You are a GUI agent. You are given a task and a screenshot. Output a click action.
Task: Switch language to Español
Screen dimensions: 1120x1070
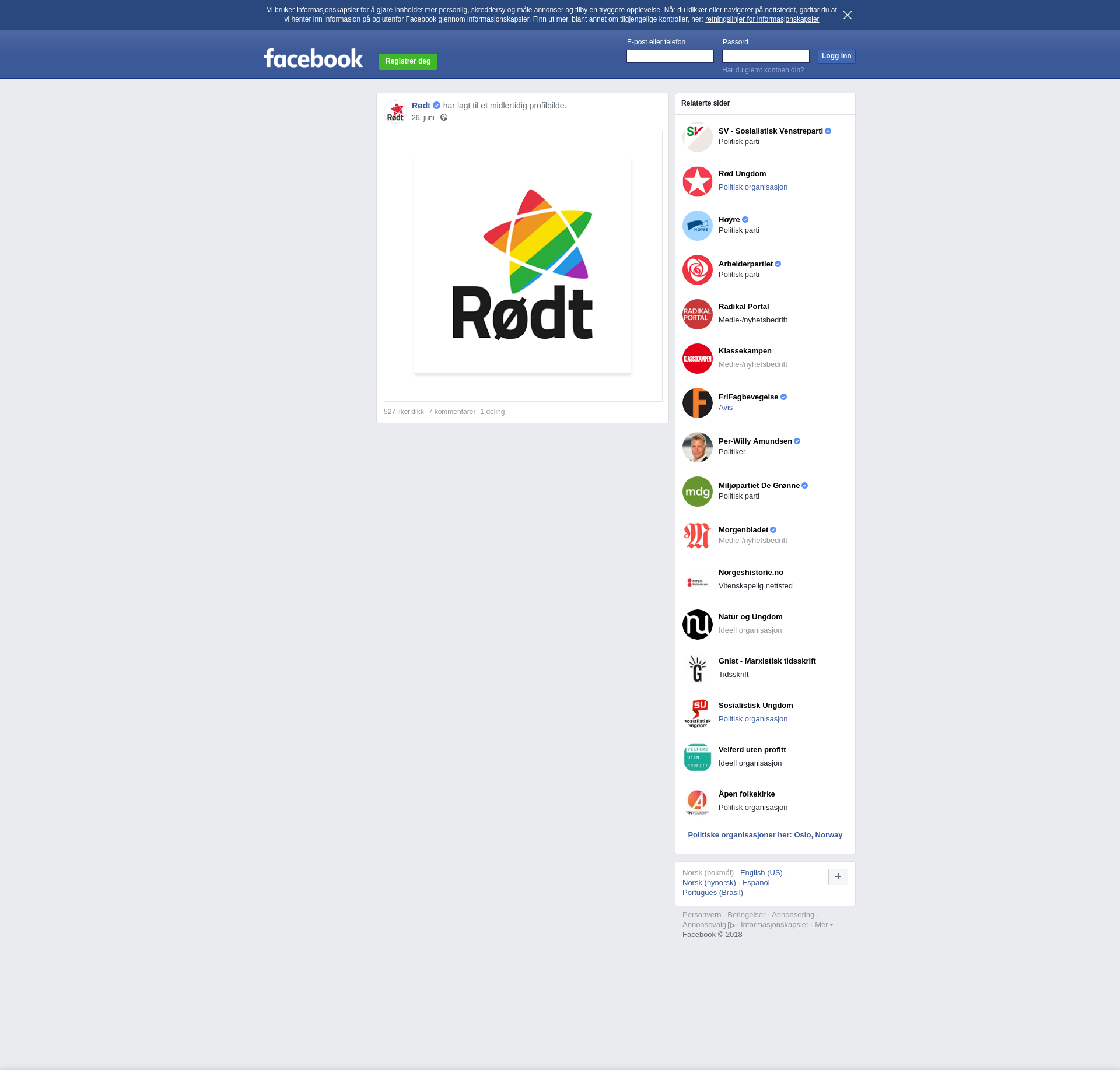point(756,883)
